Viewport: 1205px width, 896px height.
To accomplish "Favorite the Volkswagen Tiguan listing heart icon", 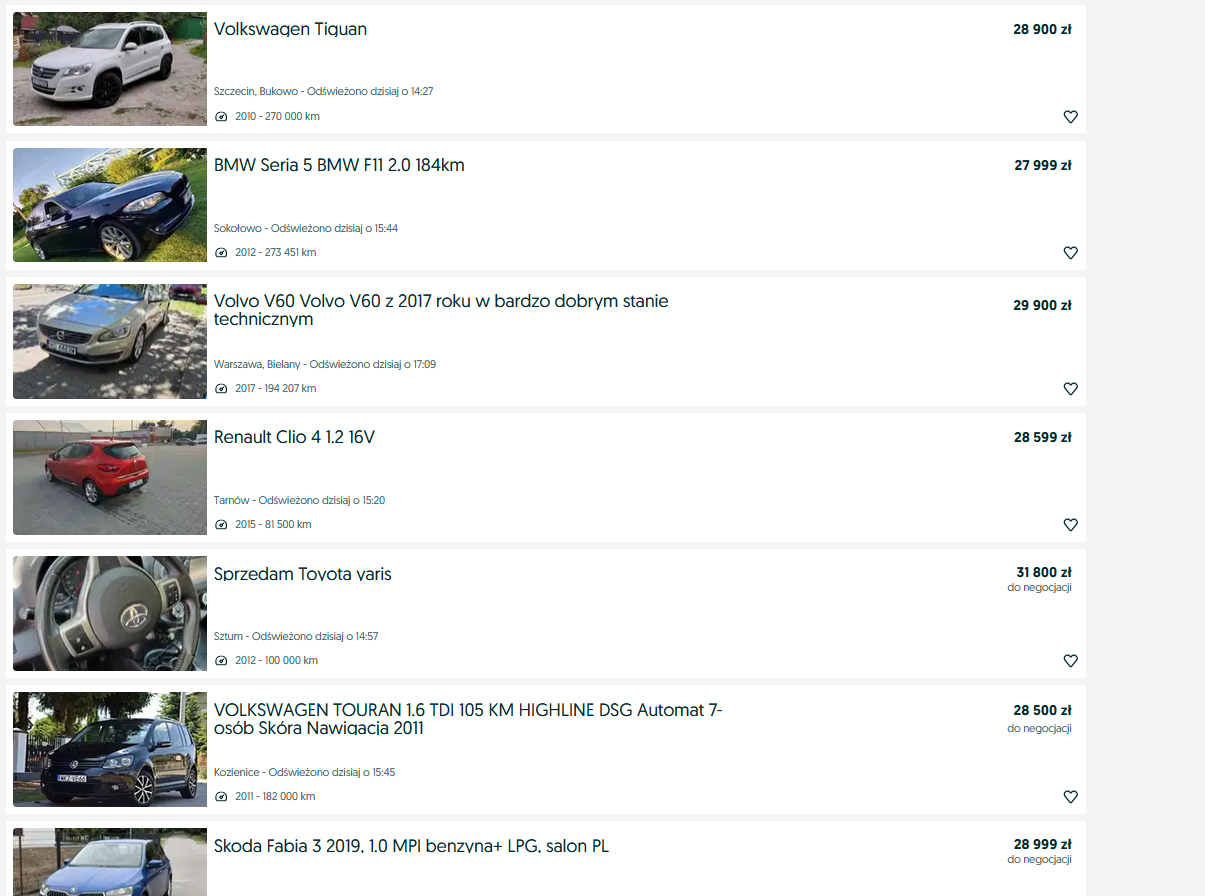I will [1070, 117].
